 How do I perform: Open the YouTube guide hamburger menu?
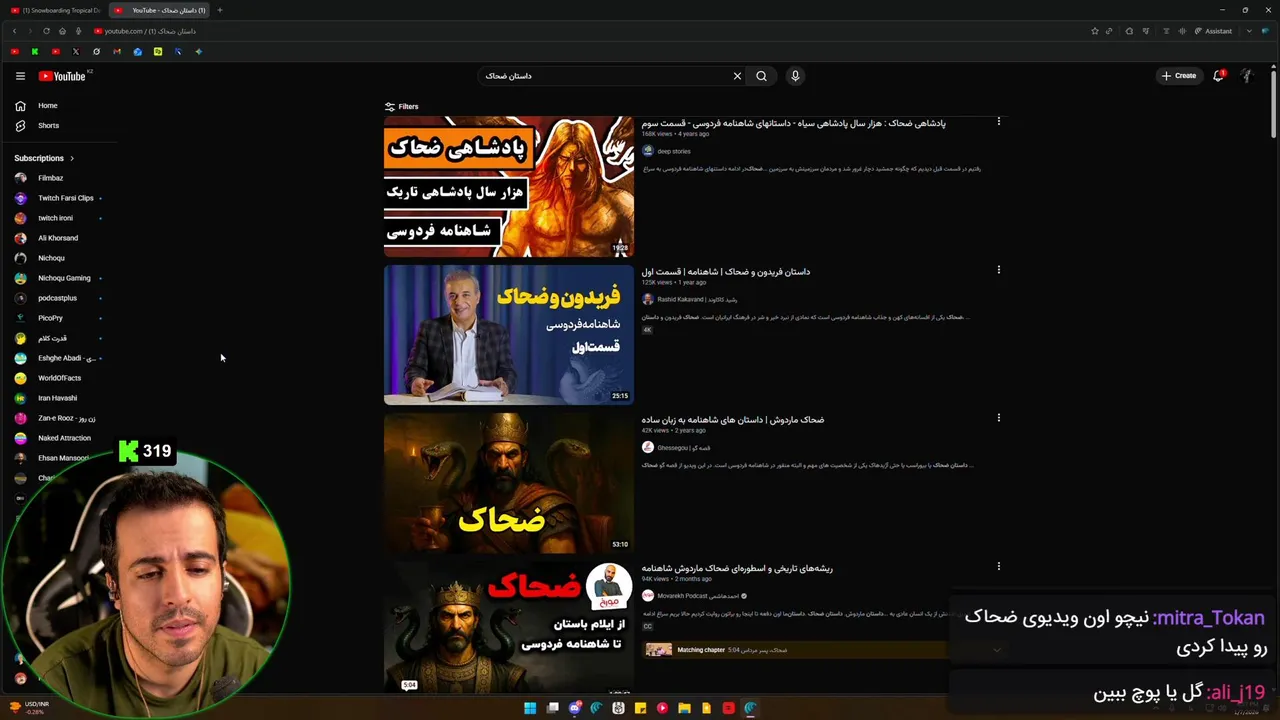tap(20, 76)
